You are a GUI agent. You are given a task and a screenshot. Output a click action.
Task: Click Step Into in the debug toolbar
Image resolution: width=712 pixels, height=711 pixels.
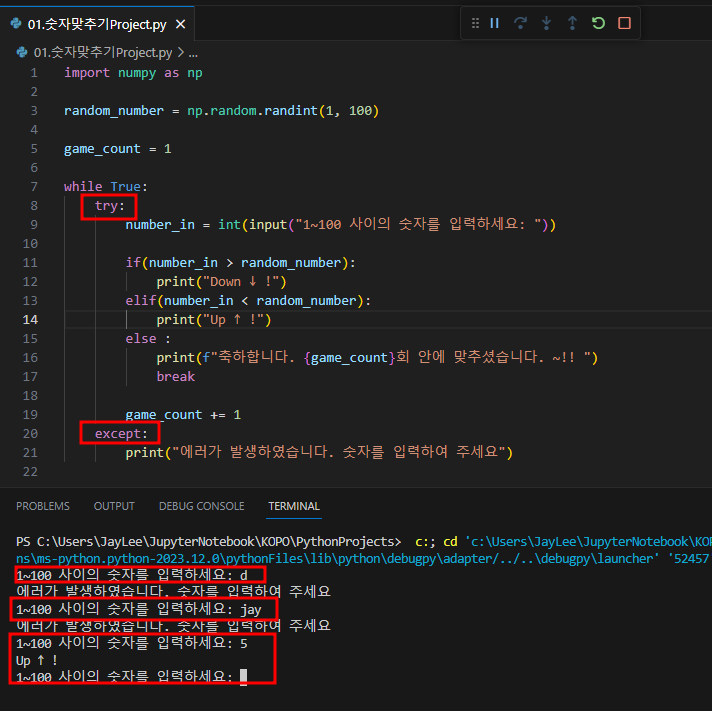click(547, 23)
